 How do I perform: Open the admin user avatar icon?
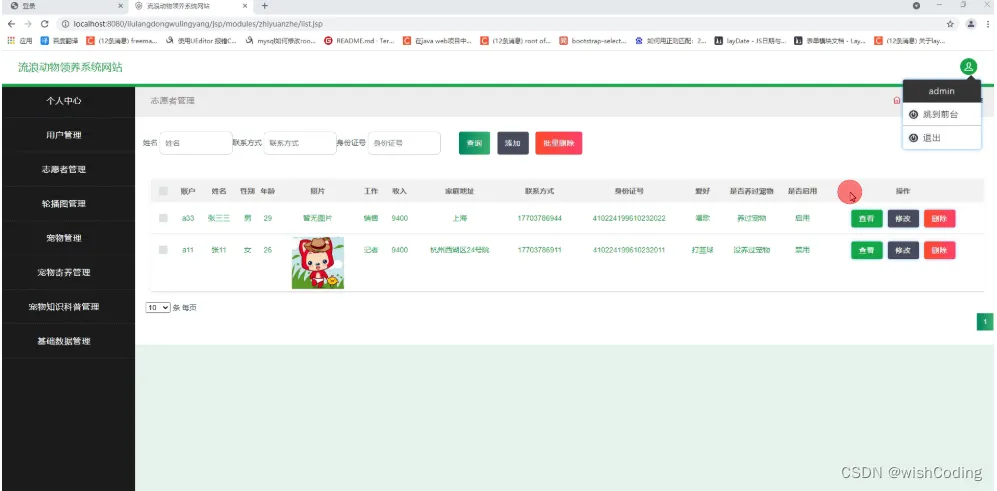tap(968, 66)
